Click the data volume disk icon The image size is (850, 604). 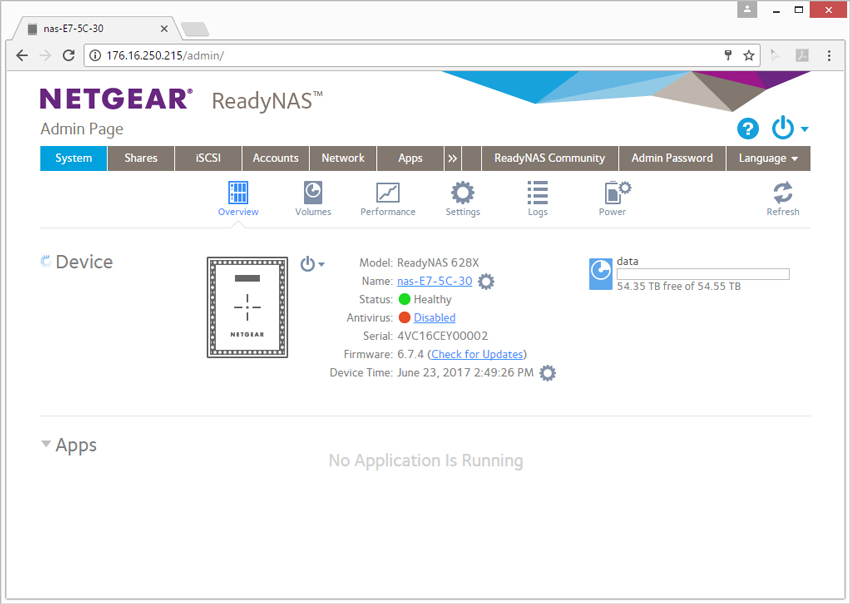pyautogui.click(x=601, y=274)
